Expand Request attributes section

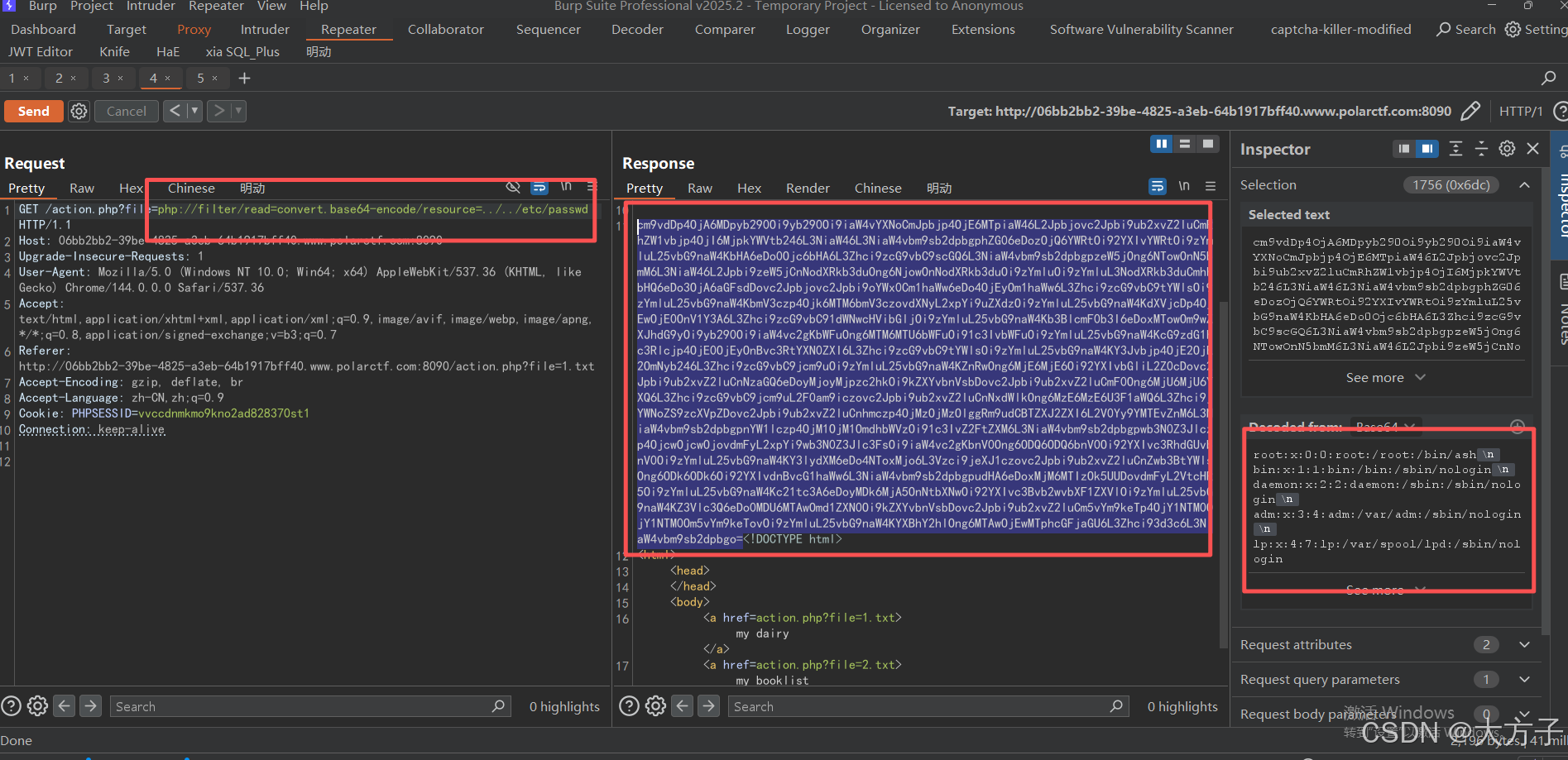pos(1524,645)
